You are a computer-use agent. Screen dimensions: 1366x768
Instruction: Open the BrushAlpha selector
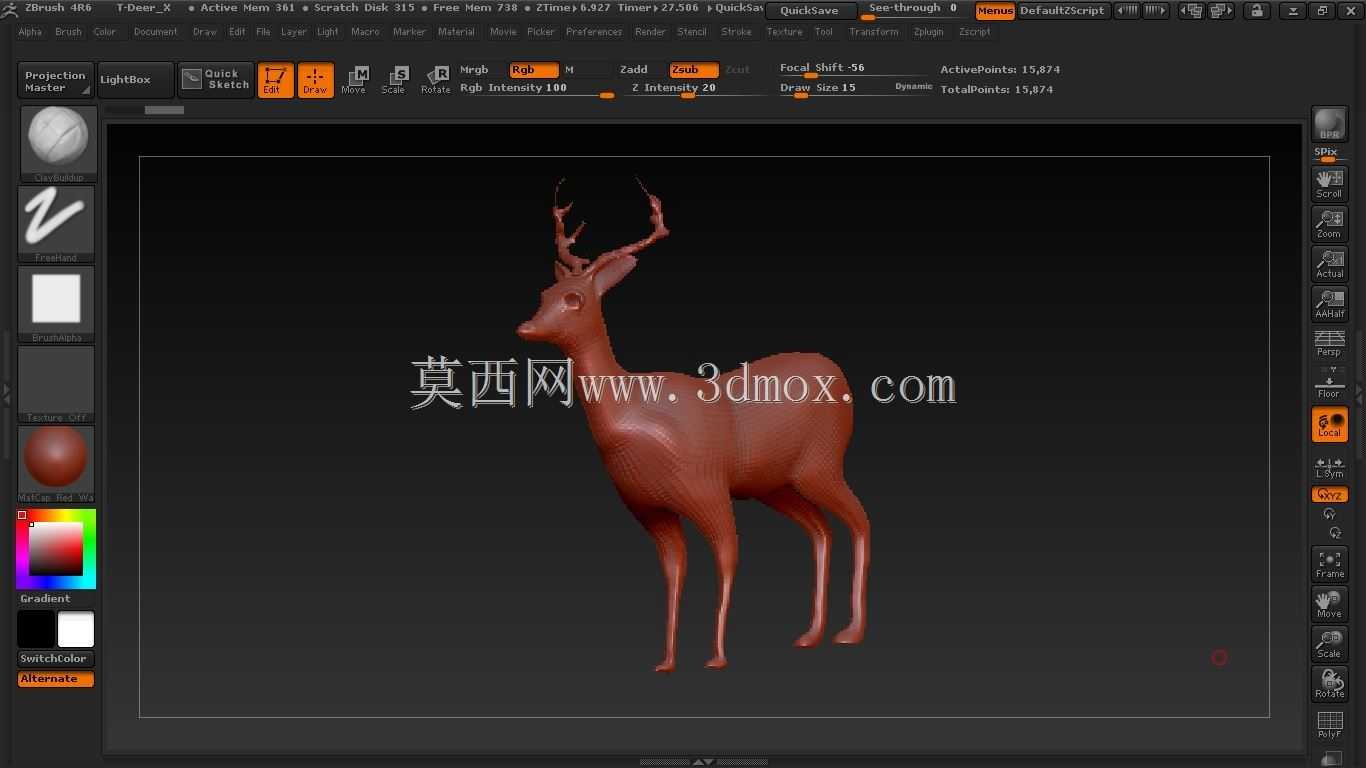tap(56, 304)
